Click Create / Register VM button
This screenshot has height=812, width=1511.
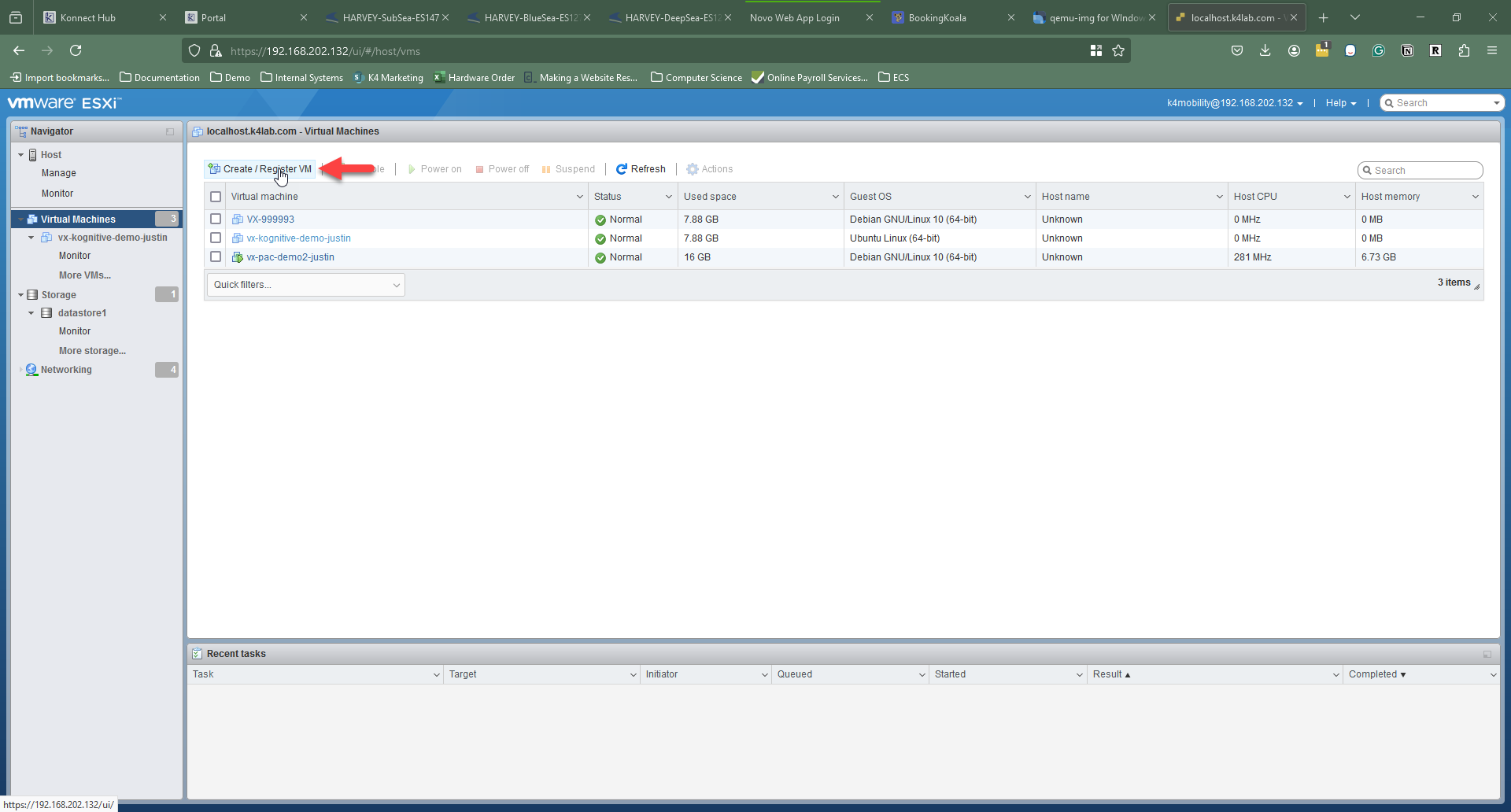point(260,169)
